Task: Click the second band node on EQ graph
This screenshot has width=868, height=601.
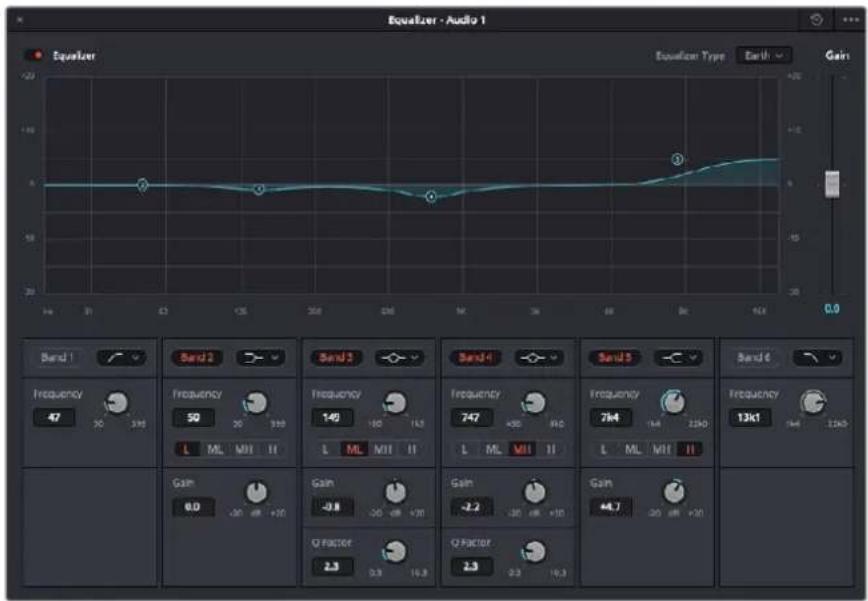Action: tap(259, 189)
